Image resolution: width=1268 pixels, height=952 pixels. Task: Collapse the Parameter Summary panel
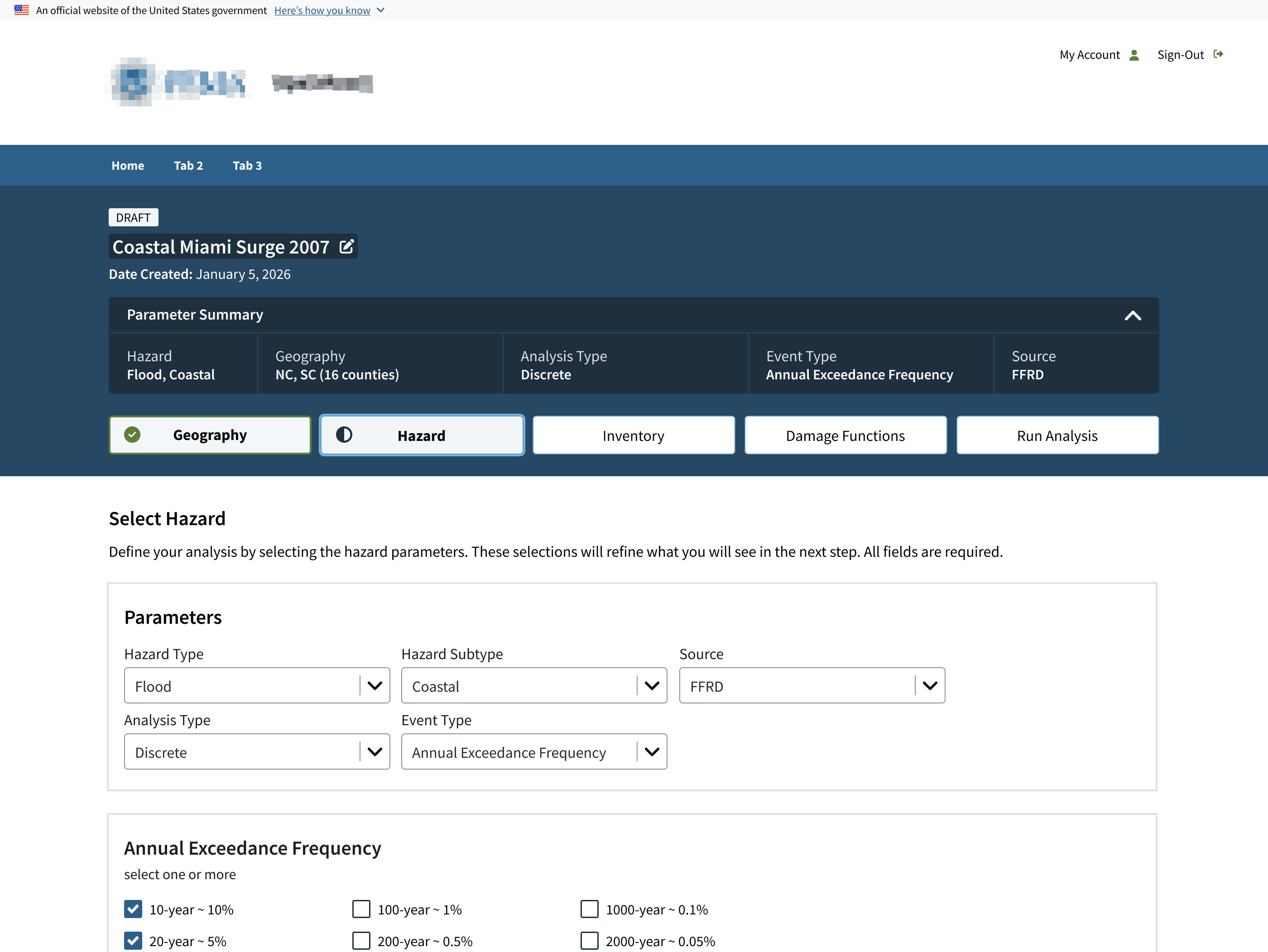[1133, 315]
